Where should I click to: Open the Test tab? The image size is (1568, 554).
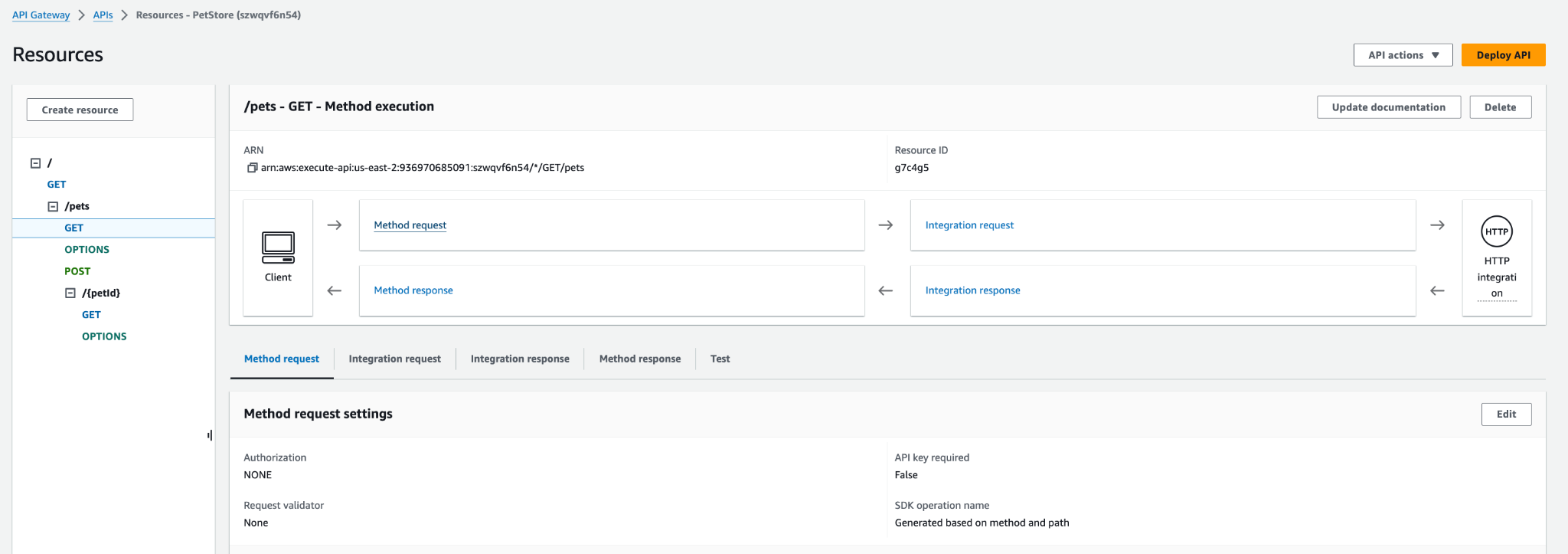720,359
